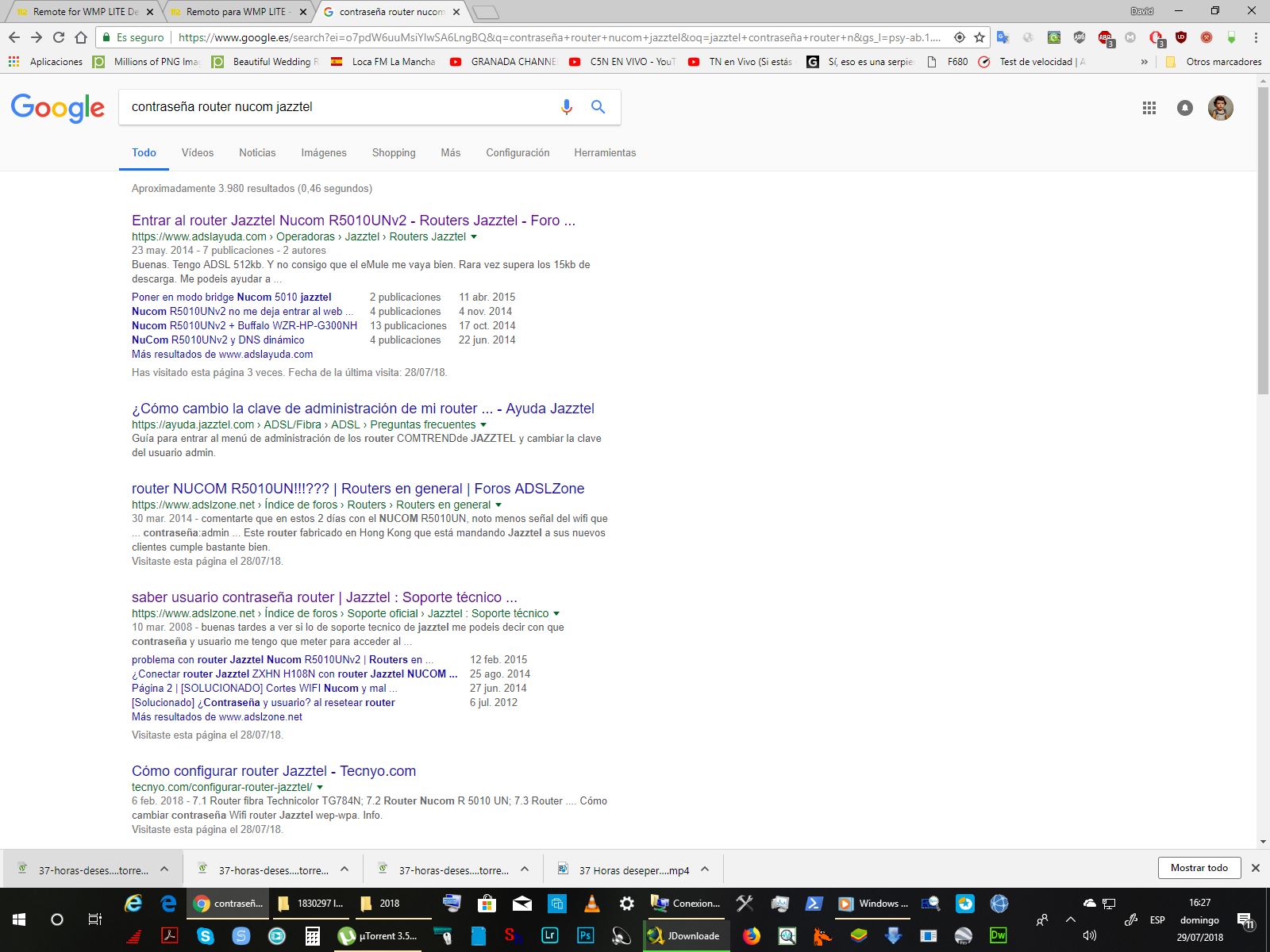Switch to the Imágenes search tab
The height and width of the screenshot is (952, 1270).
point(324,153)
